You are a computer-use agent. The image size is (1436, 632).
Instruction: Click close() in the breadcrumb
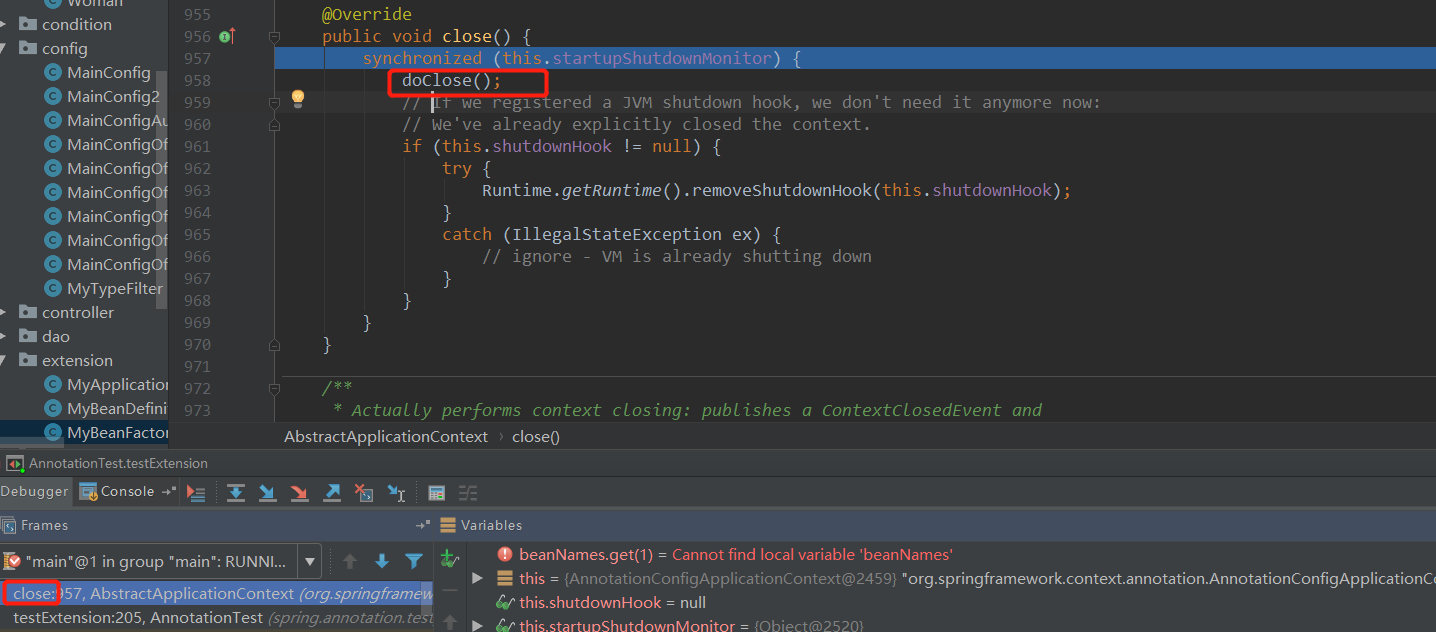pos(536,436)
